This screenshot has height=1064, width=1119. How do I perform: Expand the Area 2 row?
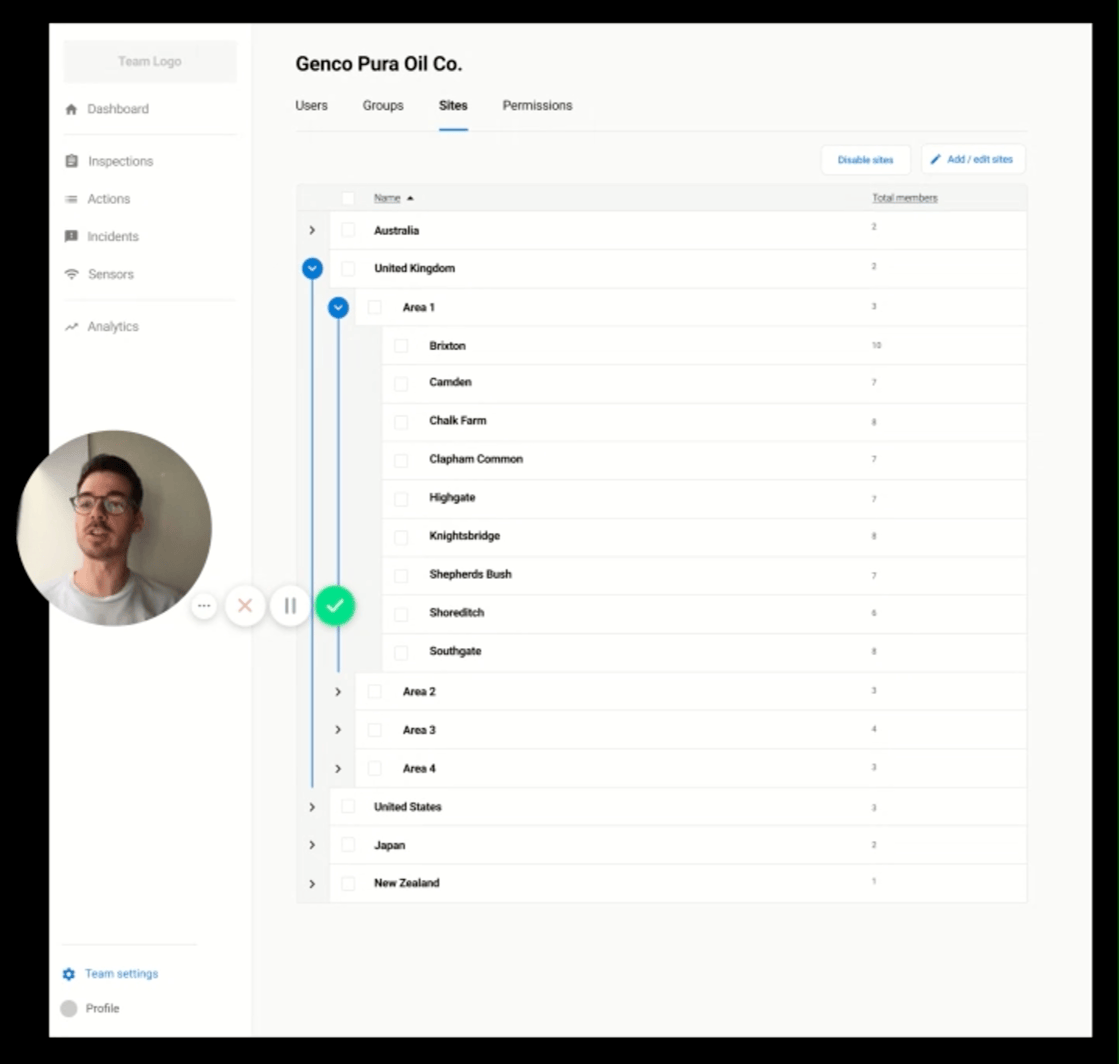[338, 692]
